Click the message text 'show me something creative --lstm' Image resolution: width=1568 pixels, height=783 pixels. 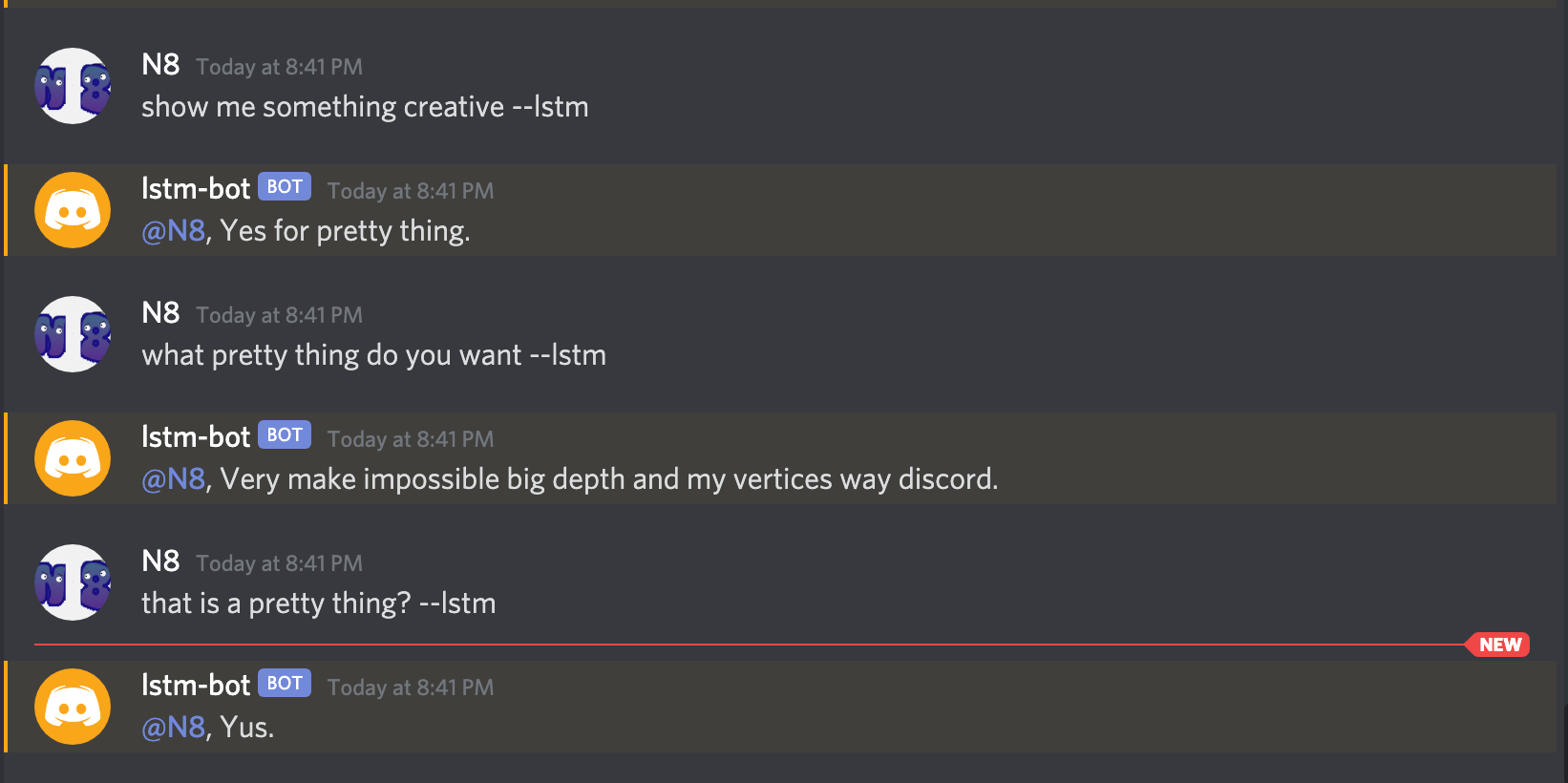tap(365, 107)
